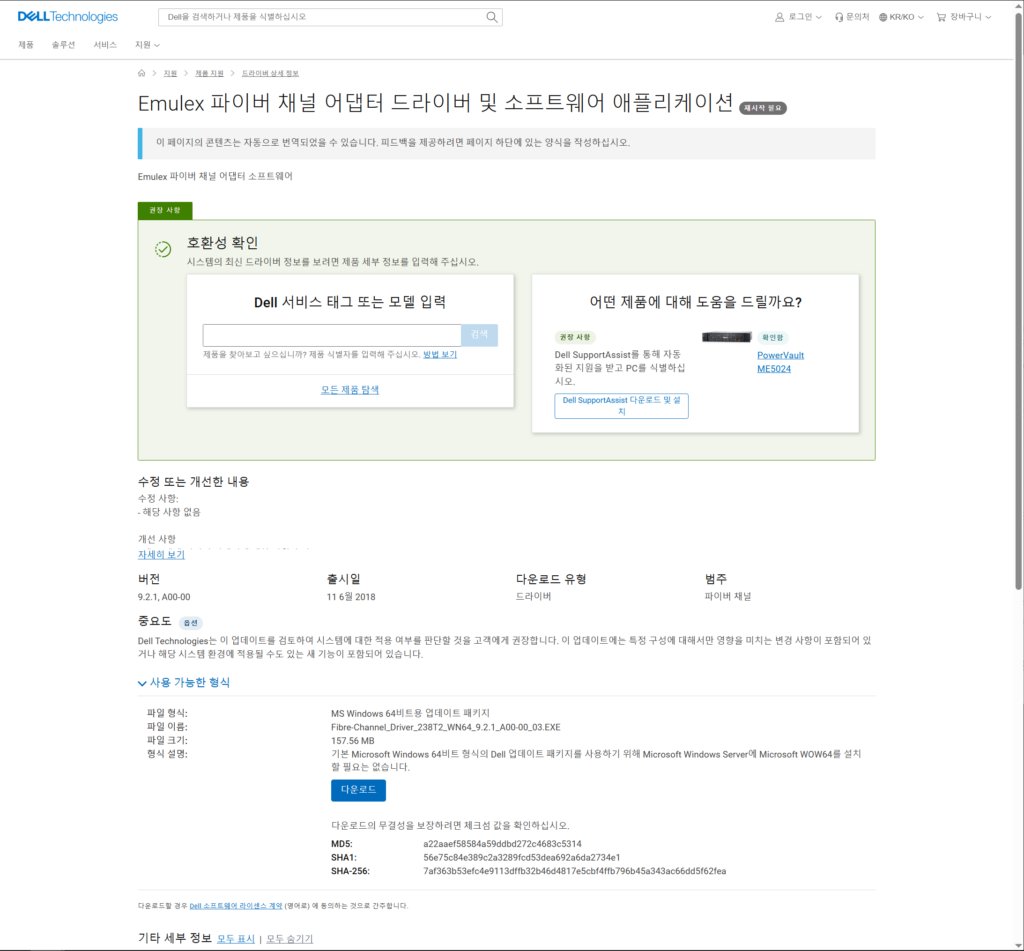Click the 로그인 user profile icon
Image resolution: width=1024 pixels, height=951 pixels.
tap(780, 17)
